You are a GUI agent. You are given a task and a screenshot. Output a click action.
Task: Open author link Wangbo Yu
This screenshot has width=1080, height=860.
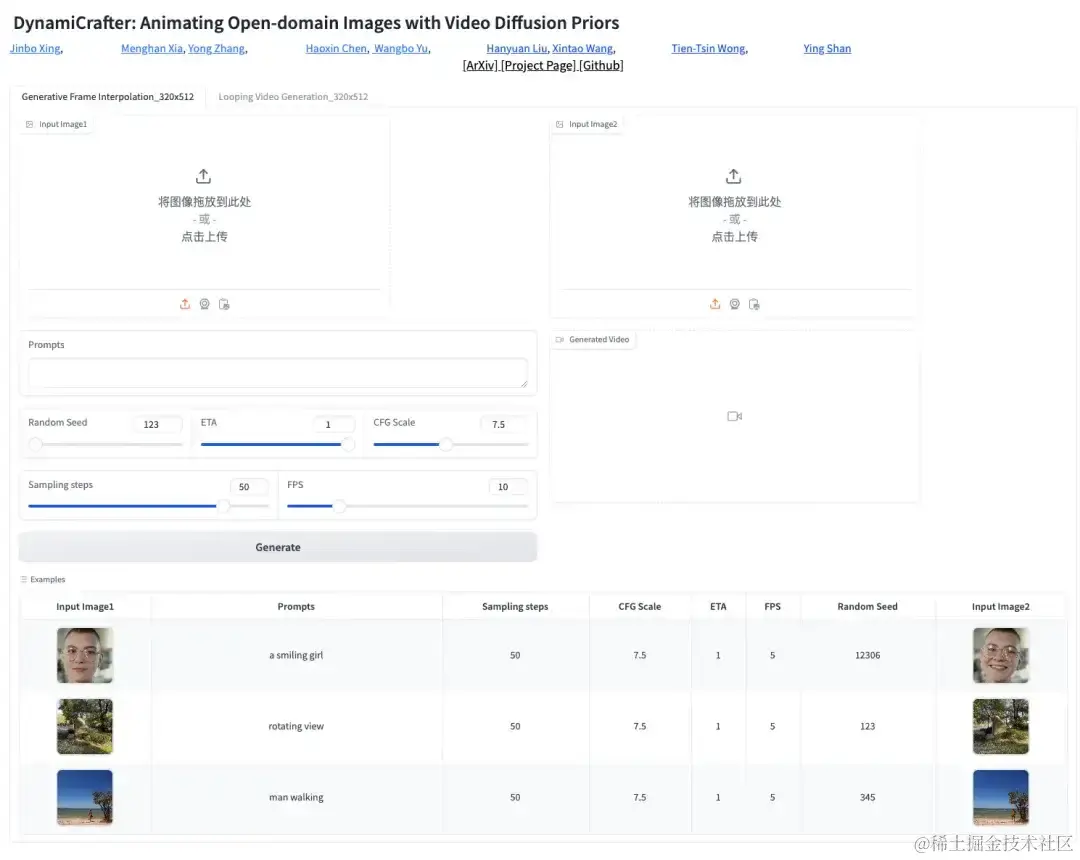(401, 48)
